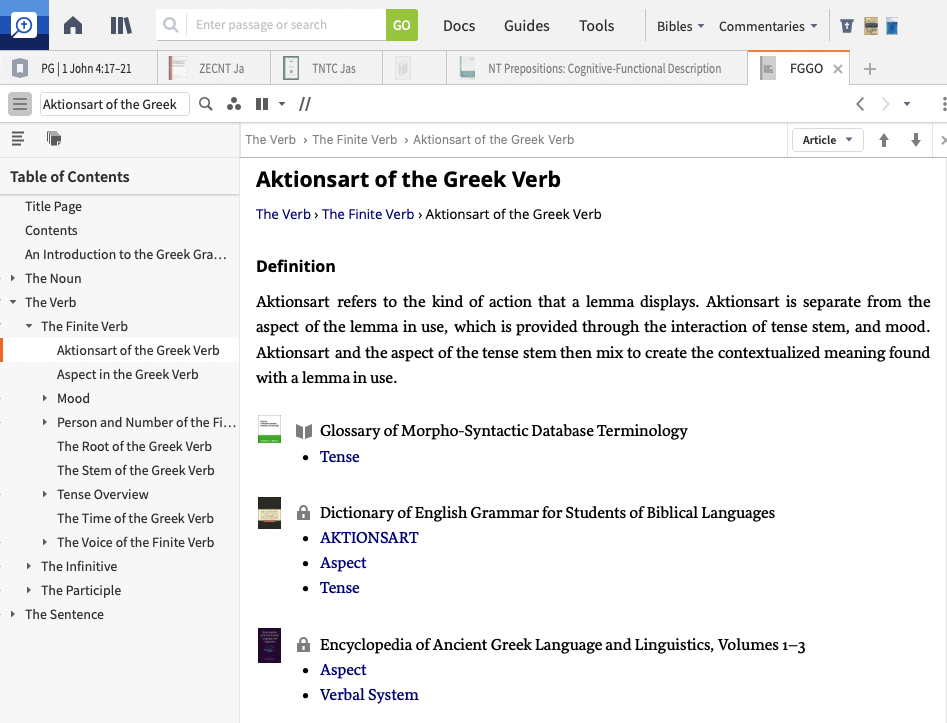This screenshot has width=947, height=723.
Task: Open the shield shortcut icon in top bar
Action: (x=847, y=26)
